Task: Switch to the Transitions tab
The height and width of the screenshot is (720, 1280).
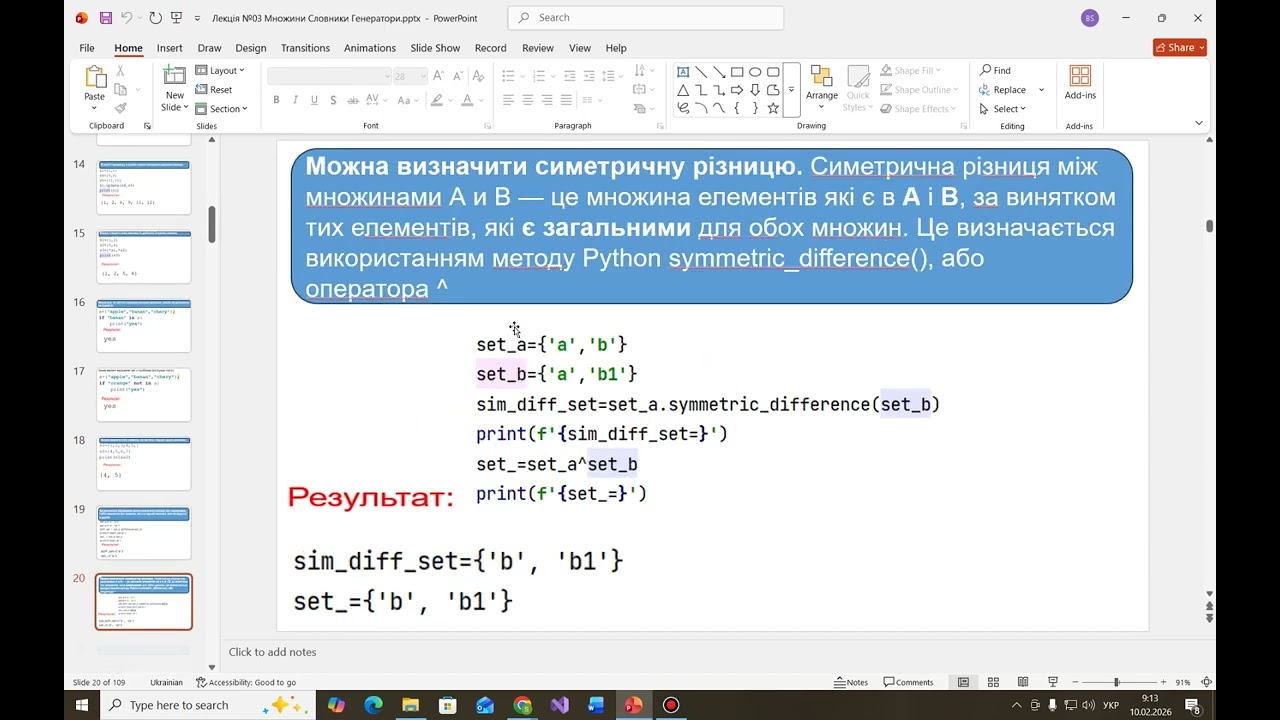Action: 305,48
